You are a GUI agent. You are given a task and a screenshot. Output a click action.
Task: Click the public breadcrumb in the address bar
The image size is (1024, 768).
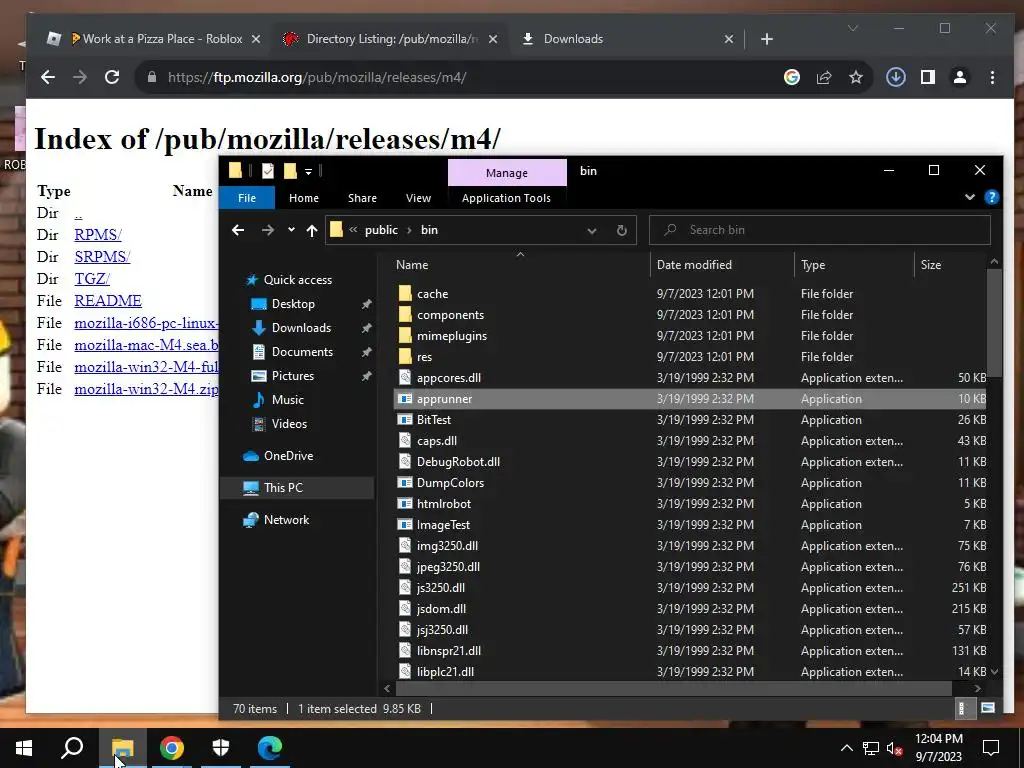point(381,230)
